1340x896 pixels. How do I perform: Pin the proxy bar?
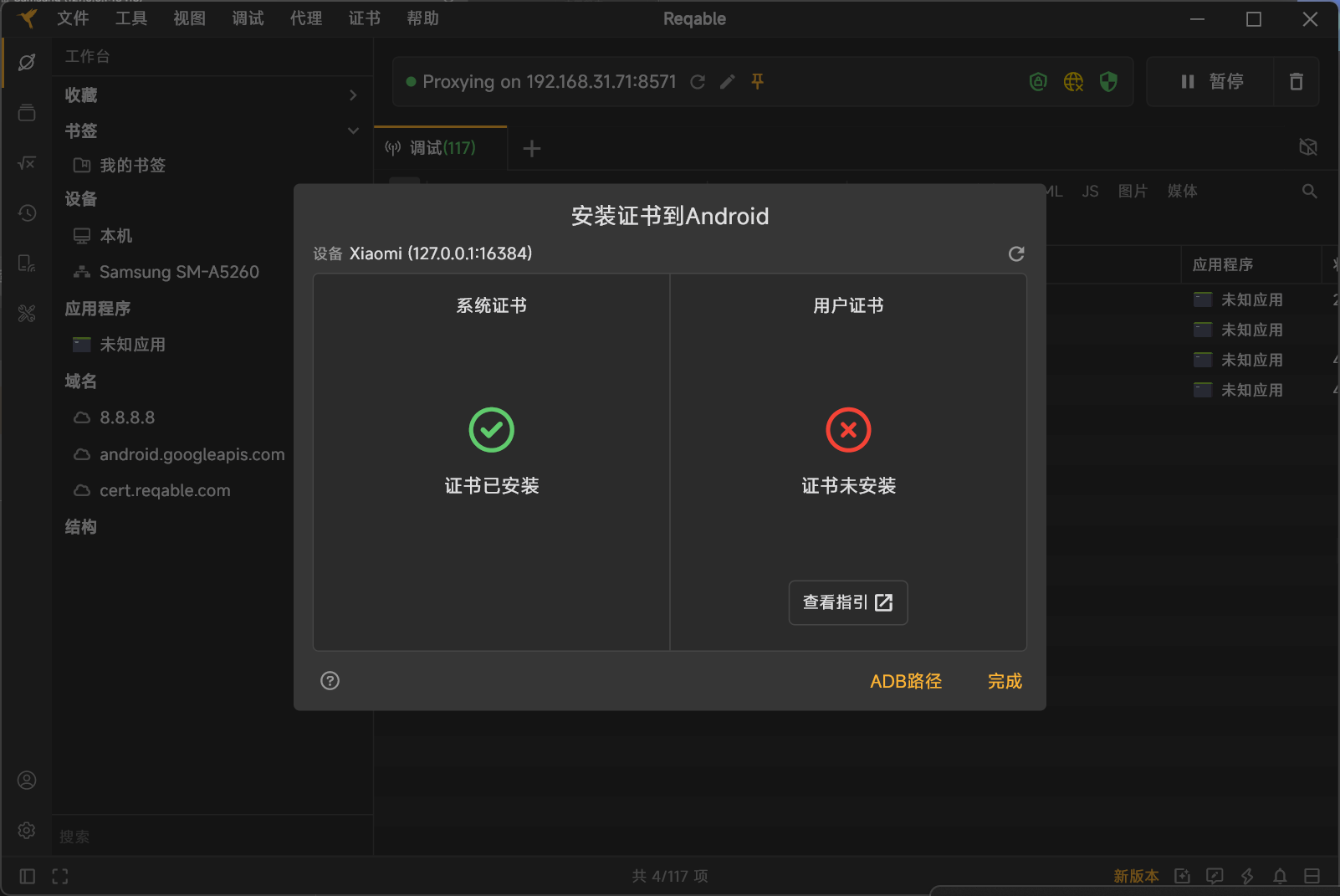757,81
